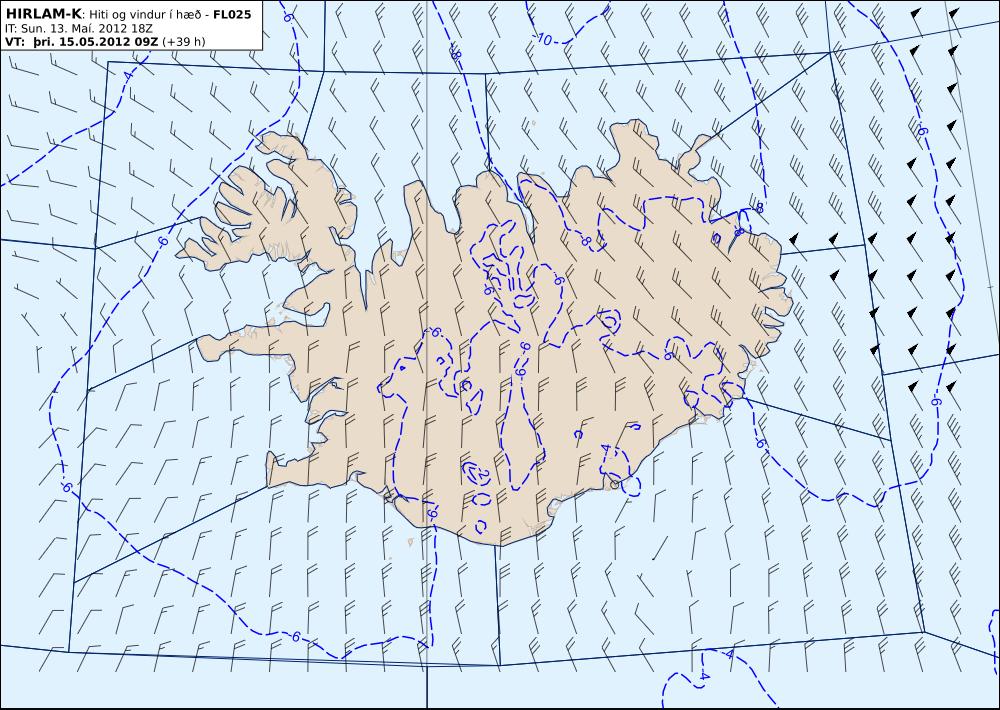Click the "HIRLAM-K" model title text

point(43,14)
